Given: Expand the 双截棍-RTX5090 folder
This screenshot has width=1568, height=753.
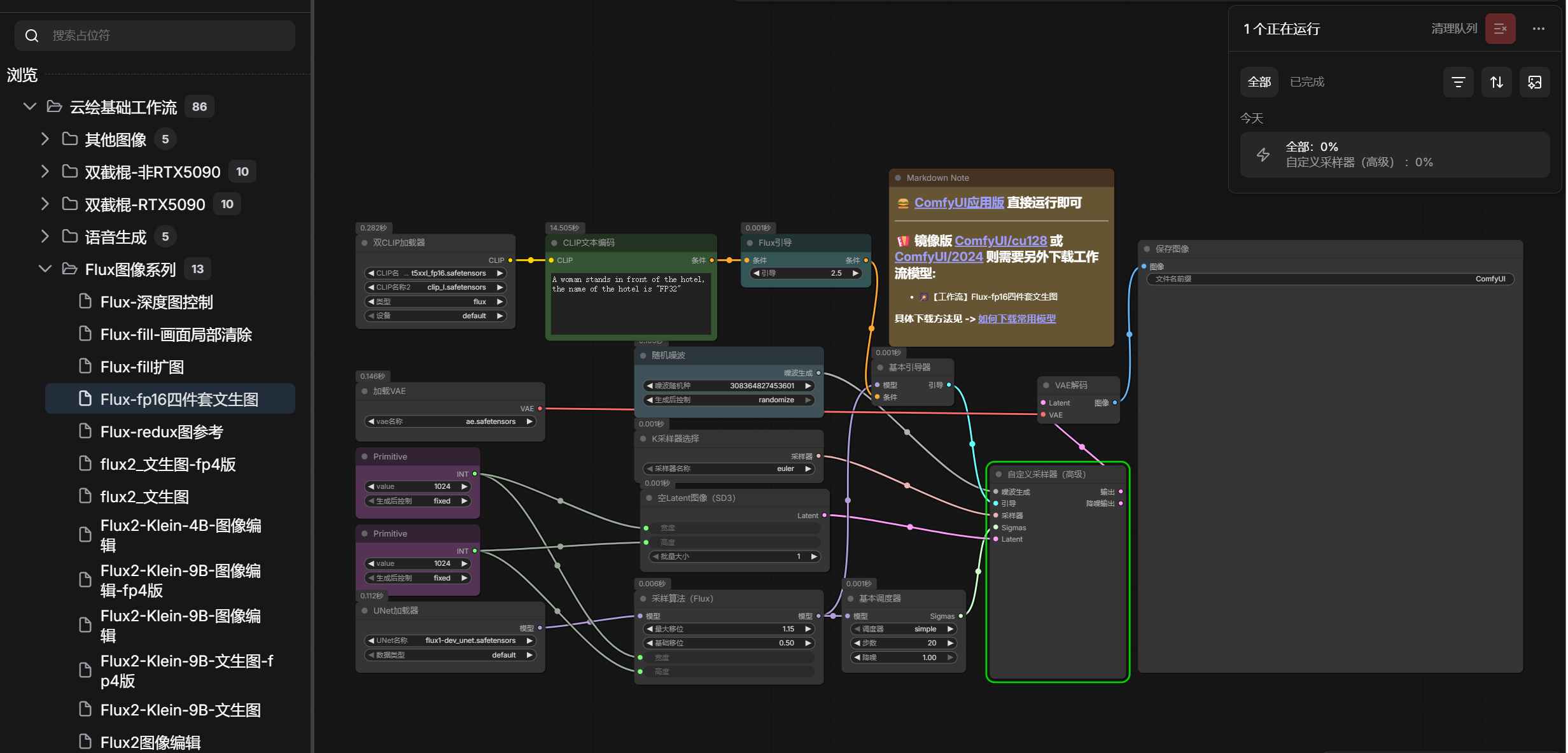Looking at the screenshot, I should [x=45, y=204].
